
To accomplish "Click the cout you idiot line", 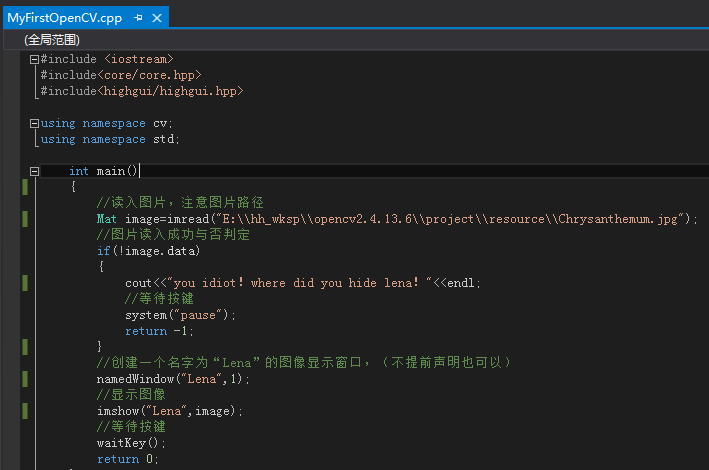I will click(303, 283).
